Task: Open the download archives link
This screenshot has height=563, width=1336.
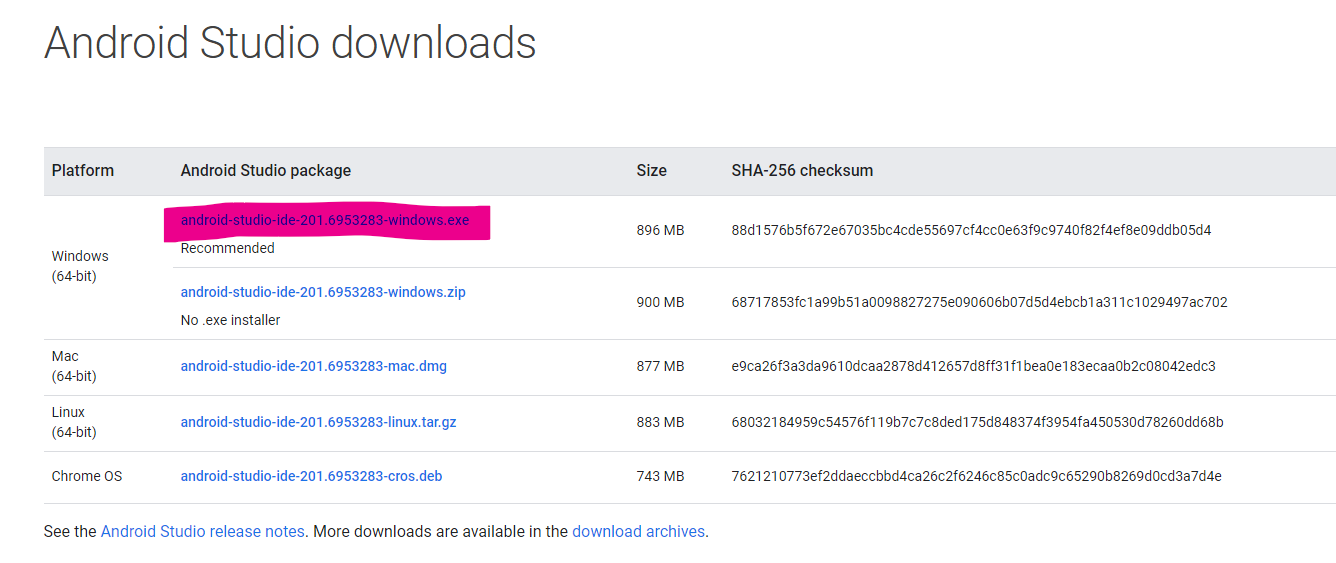Action: pos(638,532)
